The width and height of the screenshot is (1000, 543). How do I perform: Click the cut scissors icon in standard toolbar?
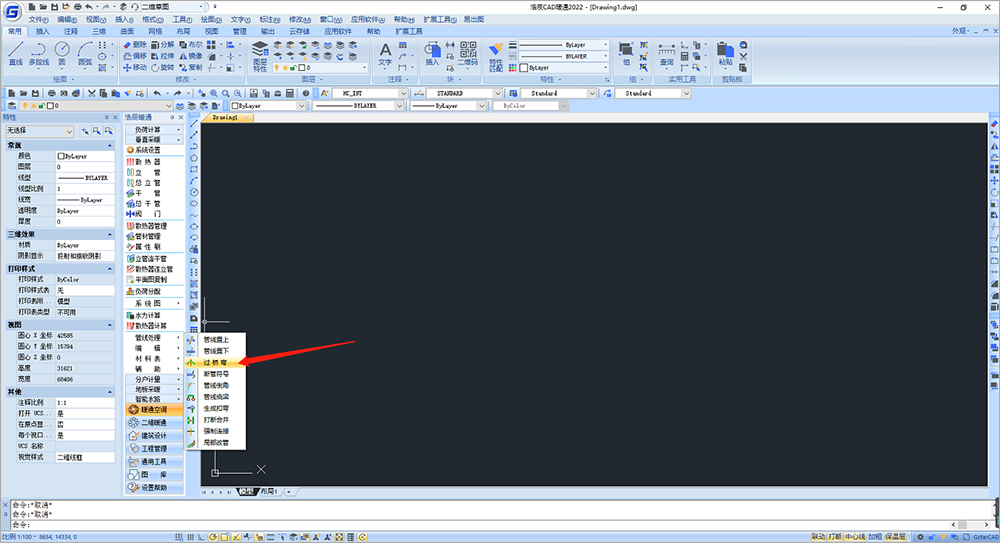pos(91,93)
